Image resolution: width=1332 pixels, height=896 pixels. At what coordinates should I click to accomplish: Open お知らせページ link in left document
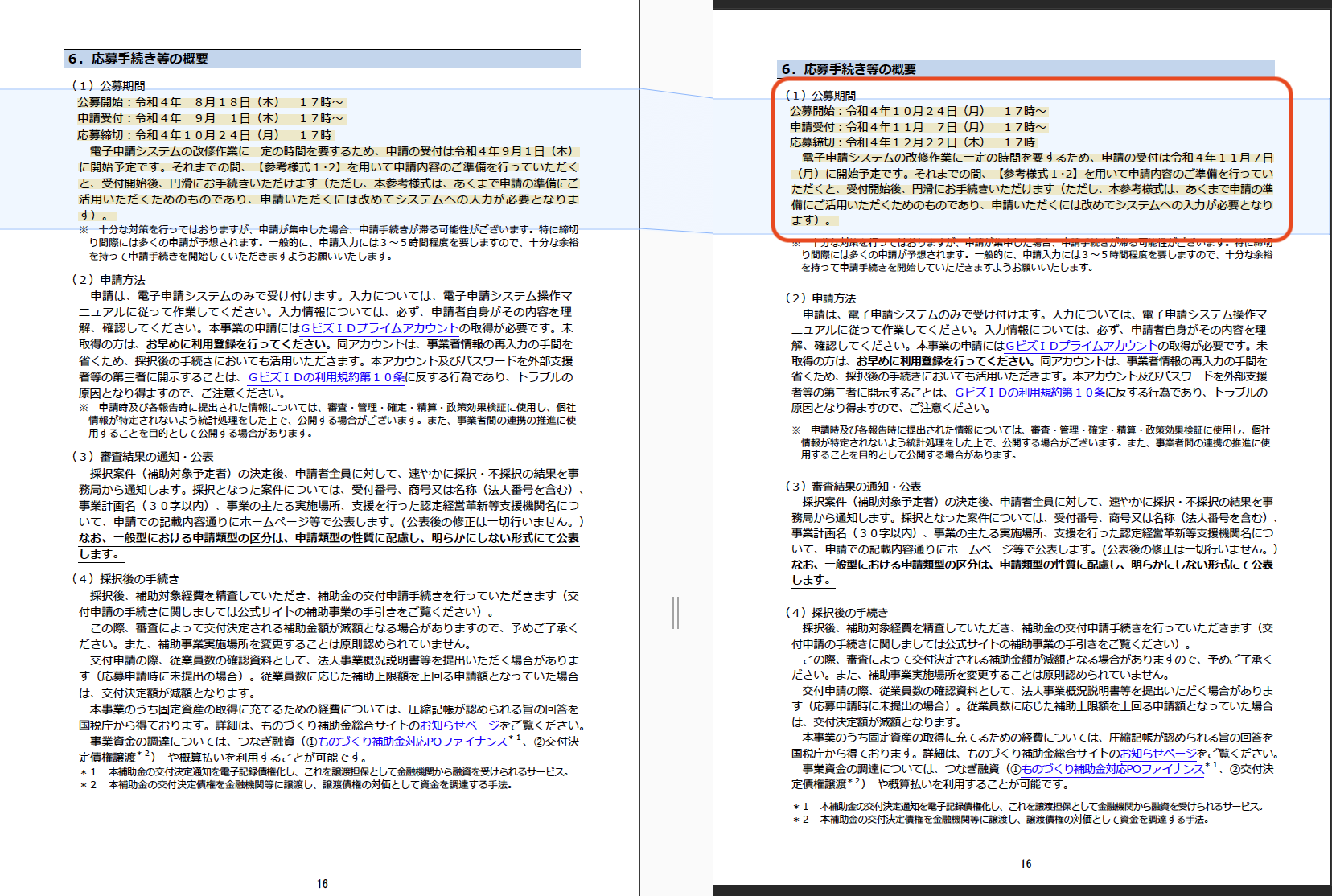(459, 725)
